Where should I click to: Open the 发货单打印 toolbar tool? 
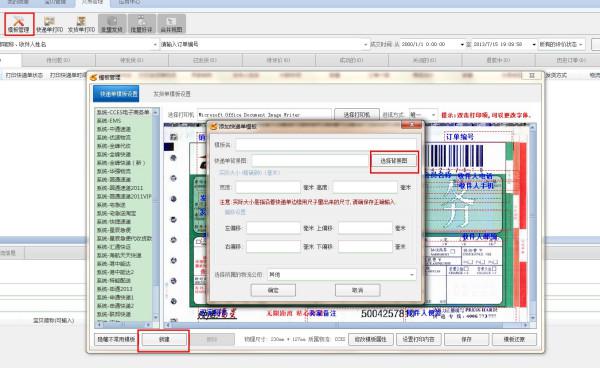(x=81, y=24)
